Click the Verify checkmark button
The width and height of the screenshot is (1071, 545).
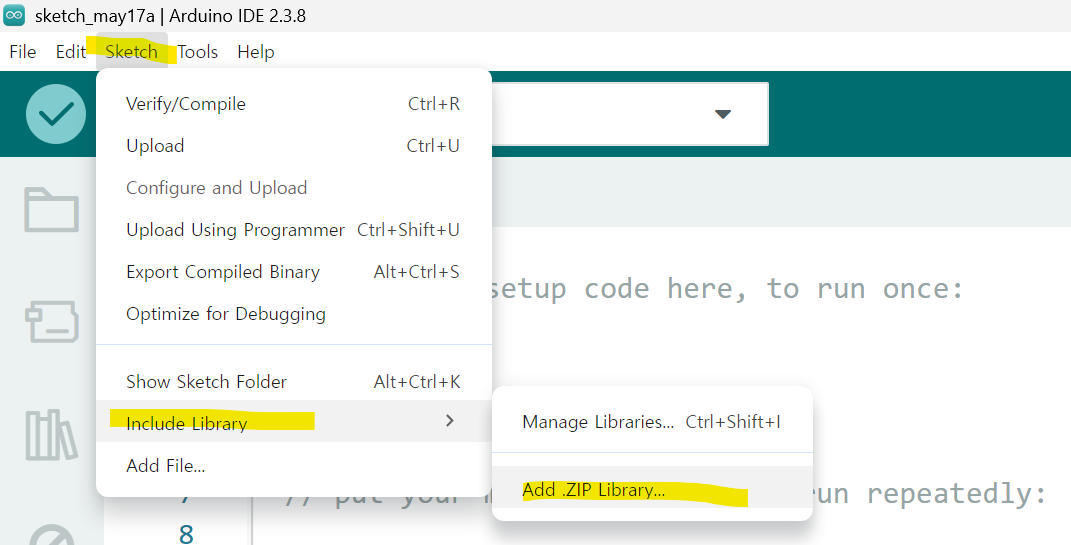tap(56, 114)
